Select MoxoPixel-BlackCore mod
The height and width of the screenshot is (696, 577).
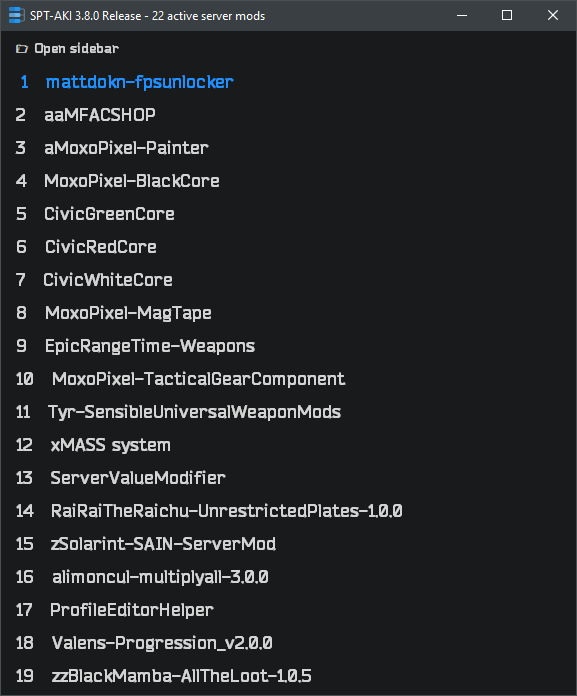pyautogui.click(x=132, y=181)
